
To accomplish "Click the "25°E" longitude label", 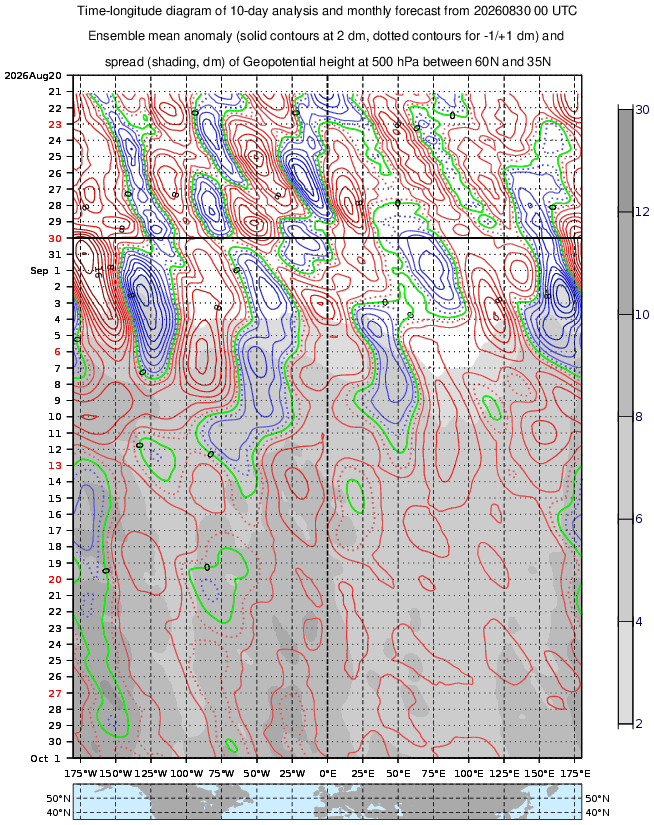I will pyautogui.click(x=363, y=773).
